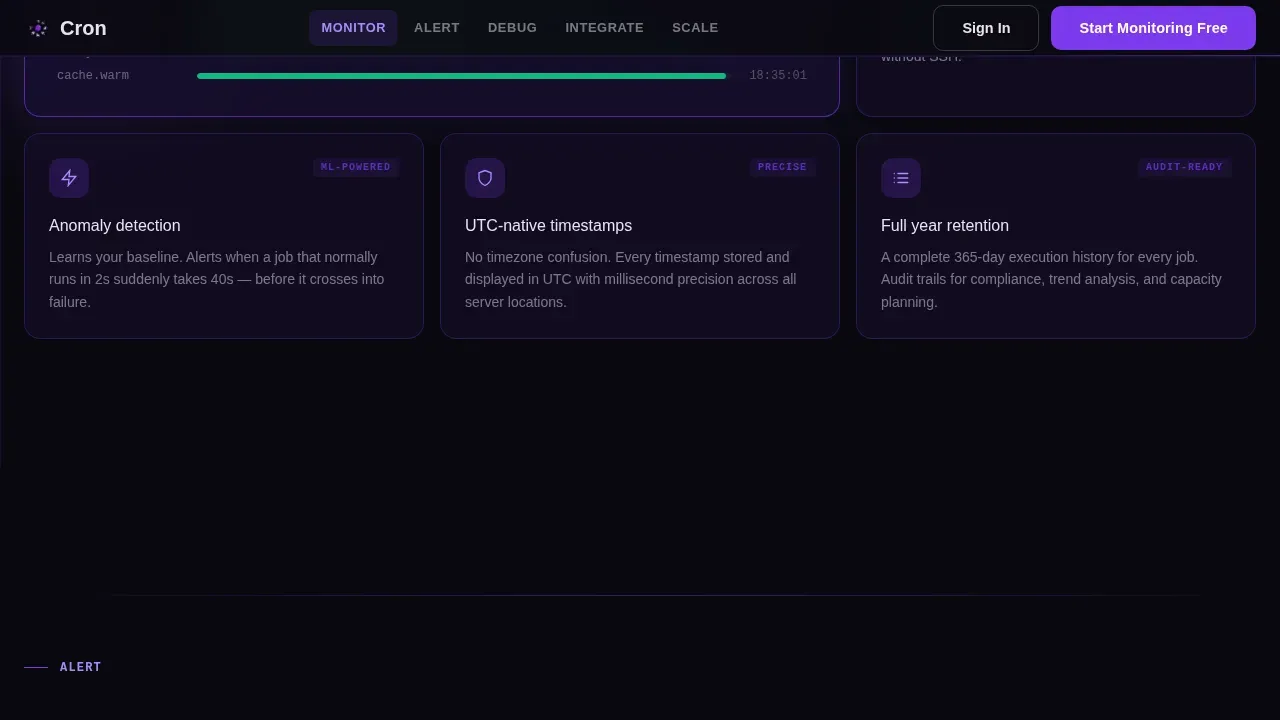1280x720 pixels.
Task: Click the 18:35:01 timestamp
Action: tap(778, 76)
